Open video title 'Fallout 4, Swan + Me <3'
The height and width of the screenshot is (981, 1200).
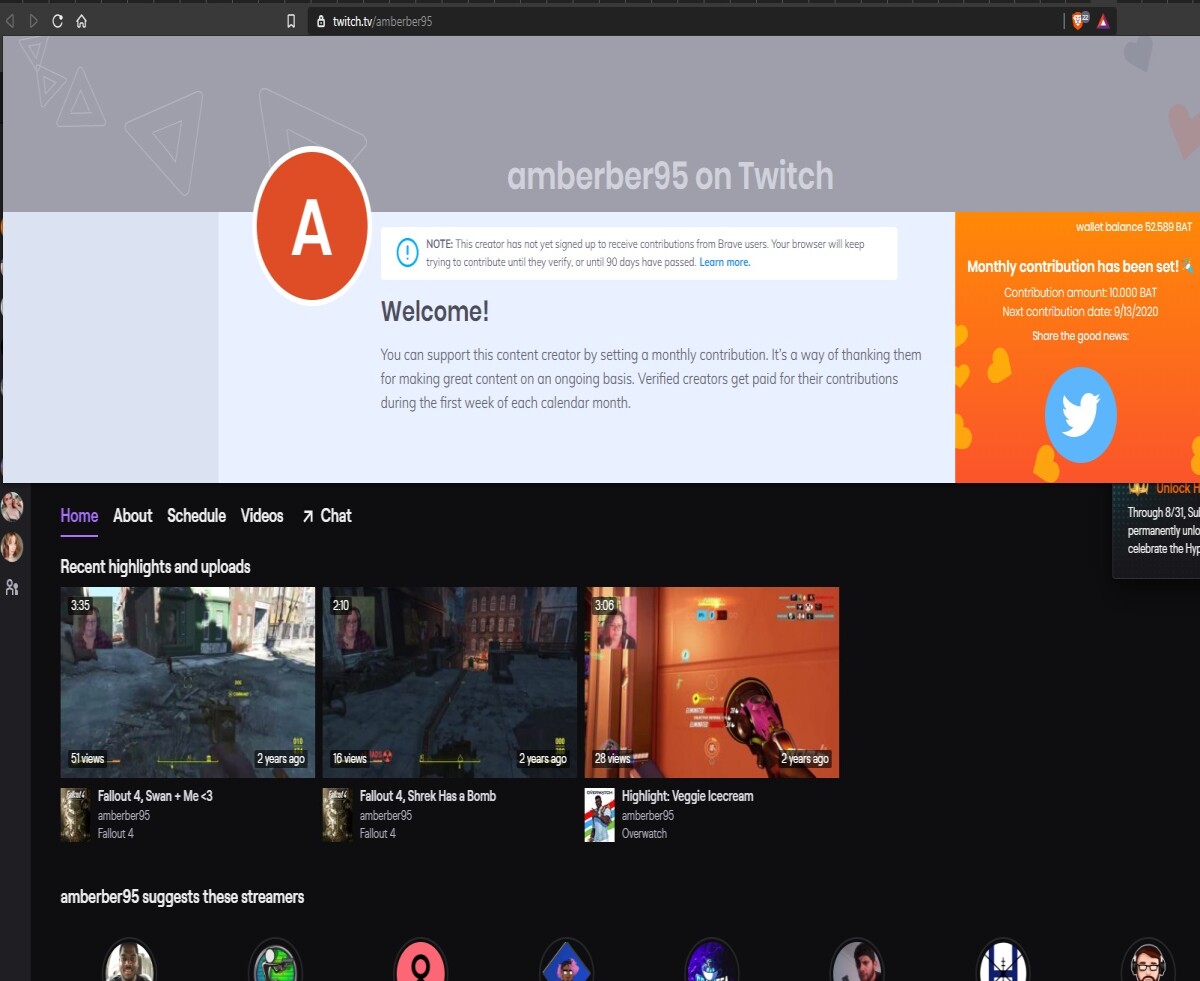coord(155,796)
